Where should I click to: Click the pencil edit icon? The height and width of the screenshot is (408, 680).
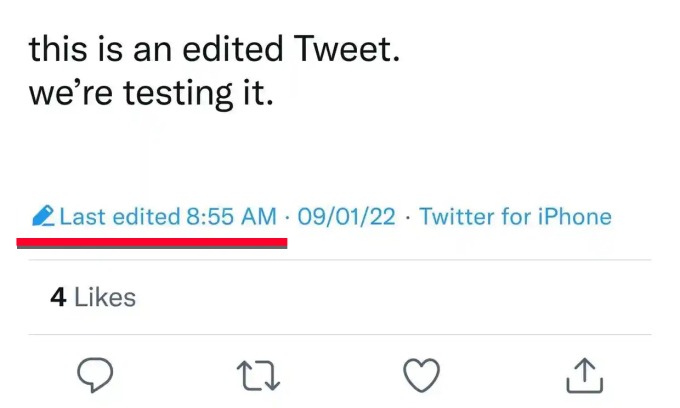(42, 216)
